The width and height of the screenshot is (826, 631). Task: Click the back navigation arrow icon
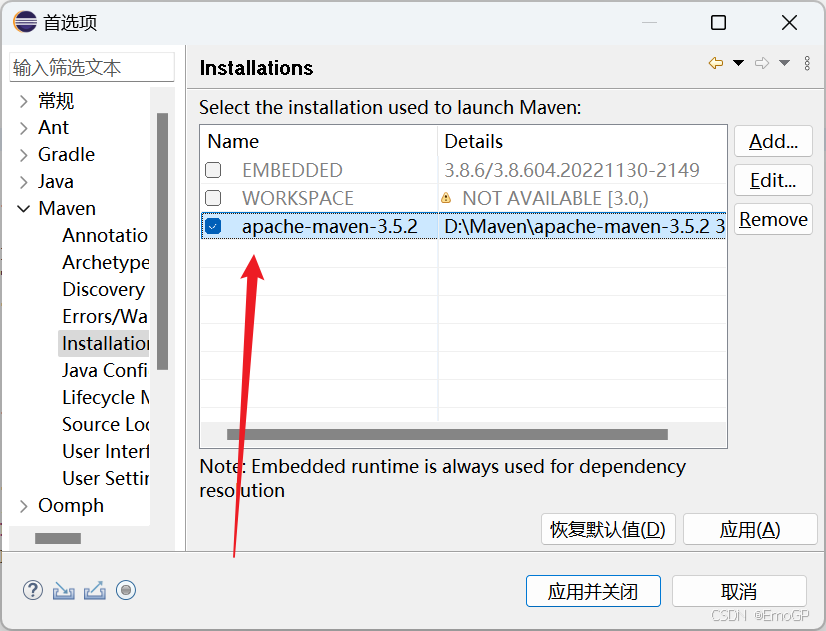click(x=715, y=63)
